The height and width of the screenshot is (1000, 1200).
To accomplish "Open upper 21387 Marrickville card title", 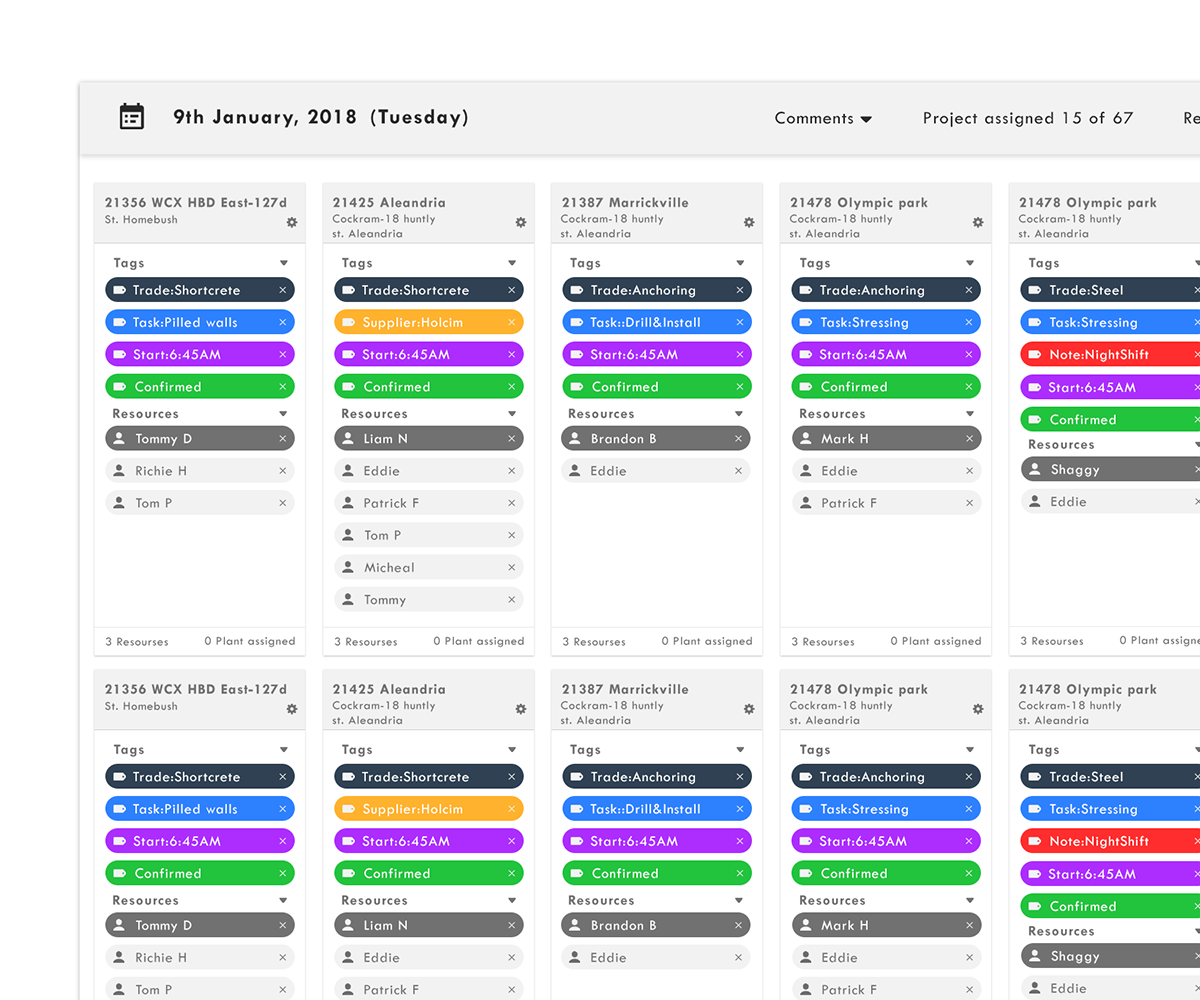I will pos(625,202).
